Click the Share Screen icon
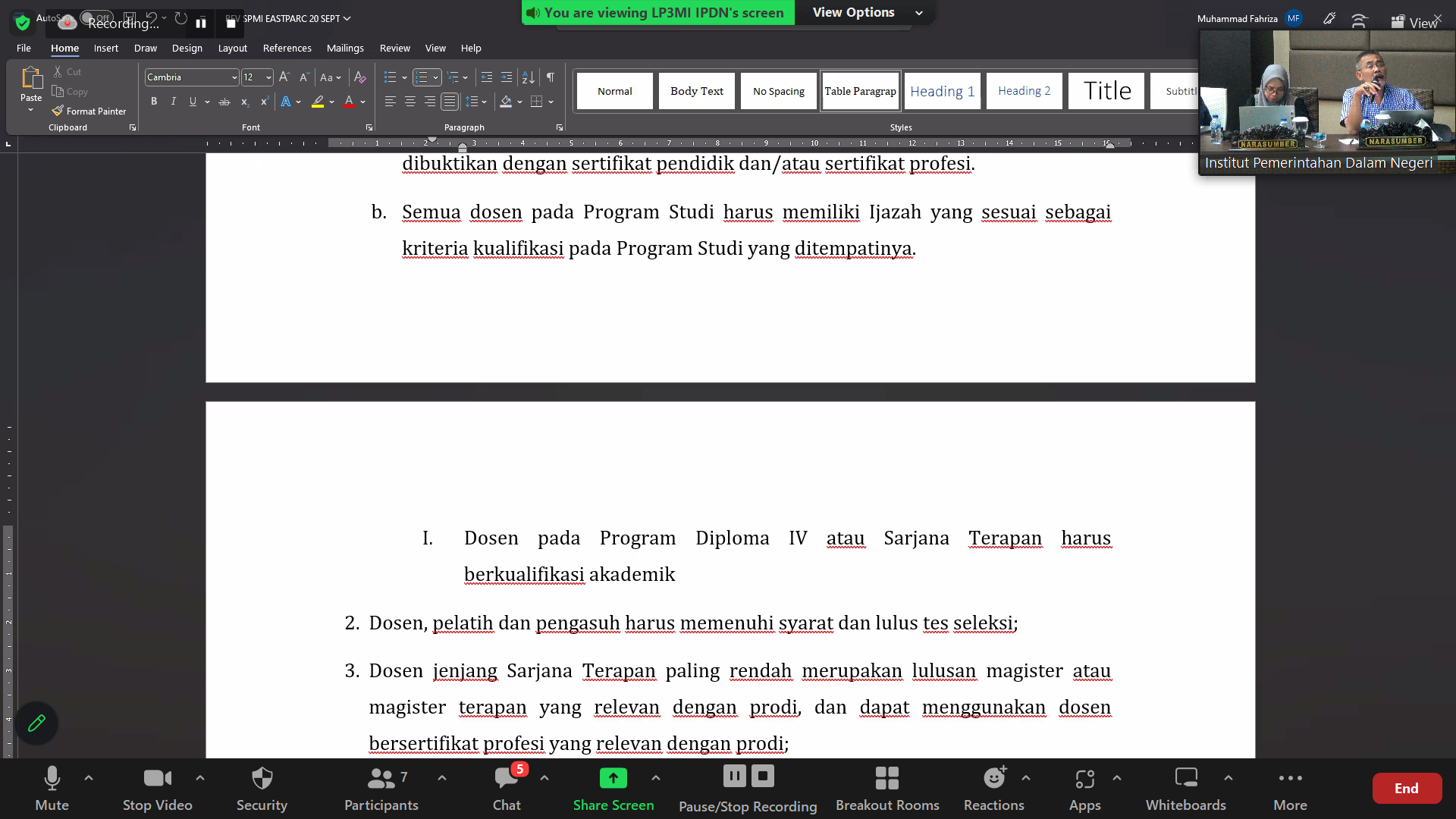The image size is (1456, 819). click(x=613, y=778)
